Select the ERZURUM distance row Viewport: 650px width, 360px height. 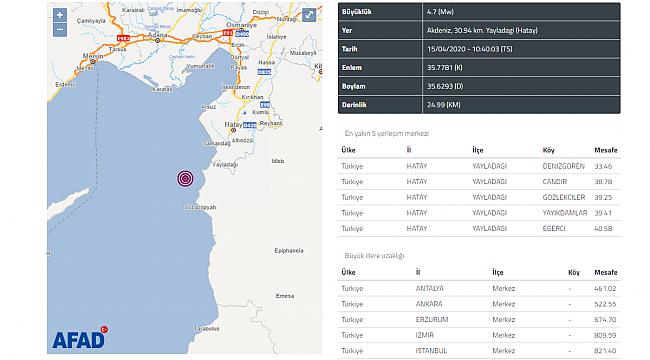(479, 320)
